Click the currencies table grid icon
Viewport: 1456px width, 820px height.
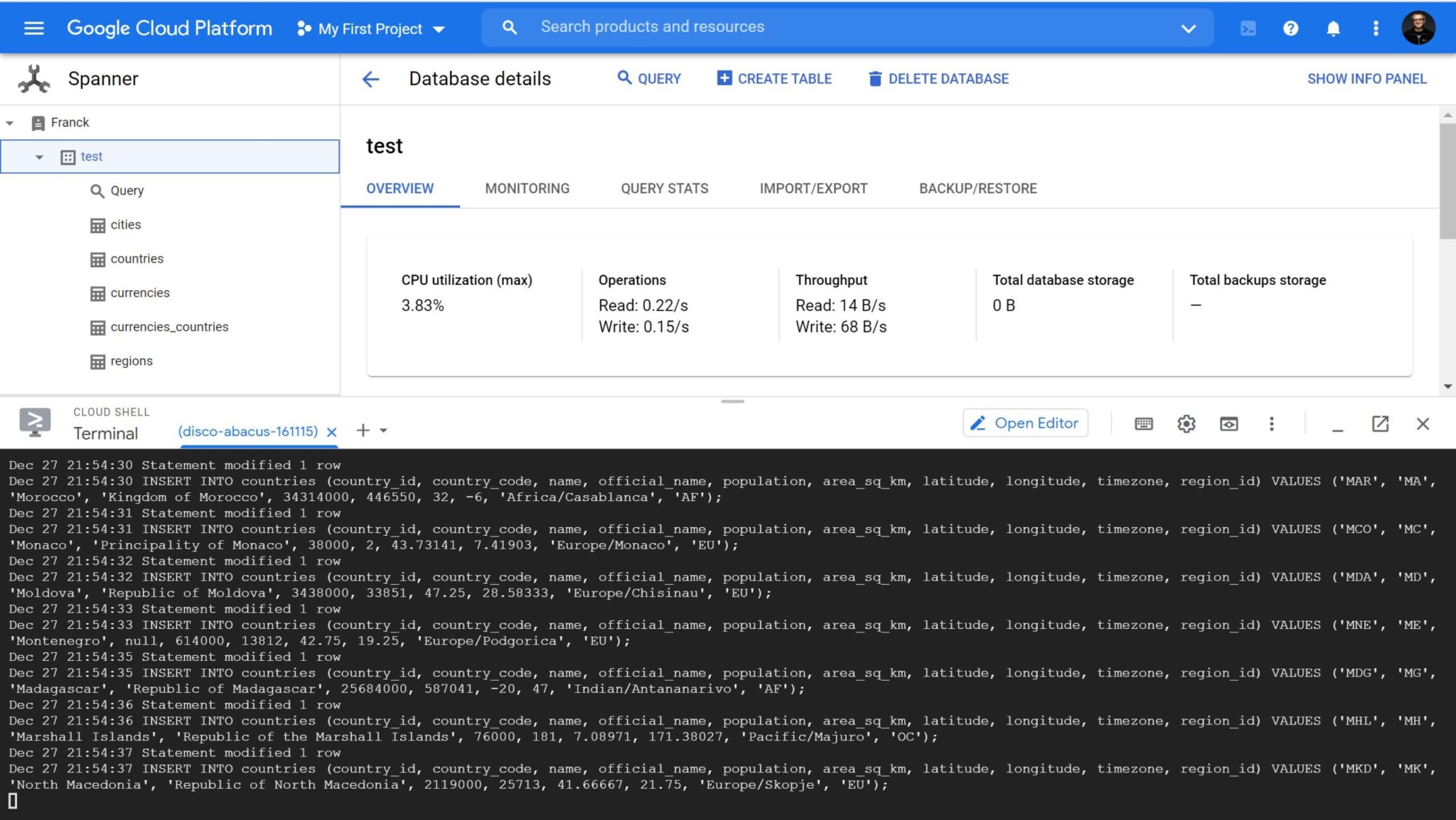97,293
